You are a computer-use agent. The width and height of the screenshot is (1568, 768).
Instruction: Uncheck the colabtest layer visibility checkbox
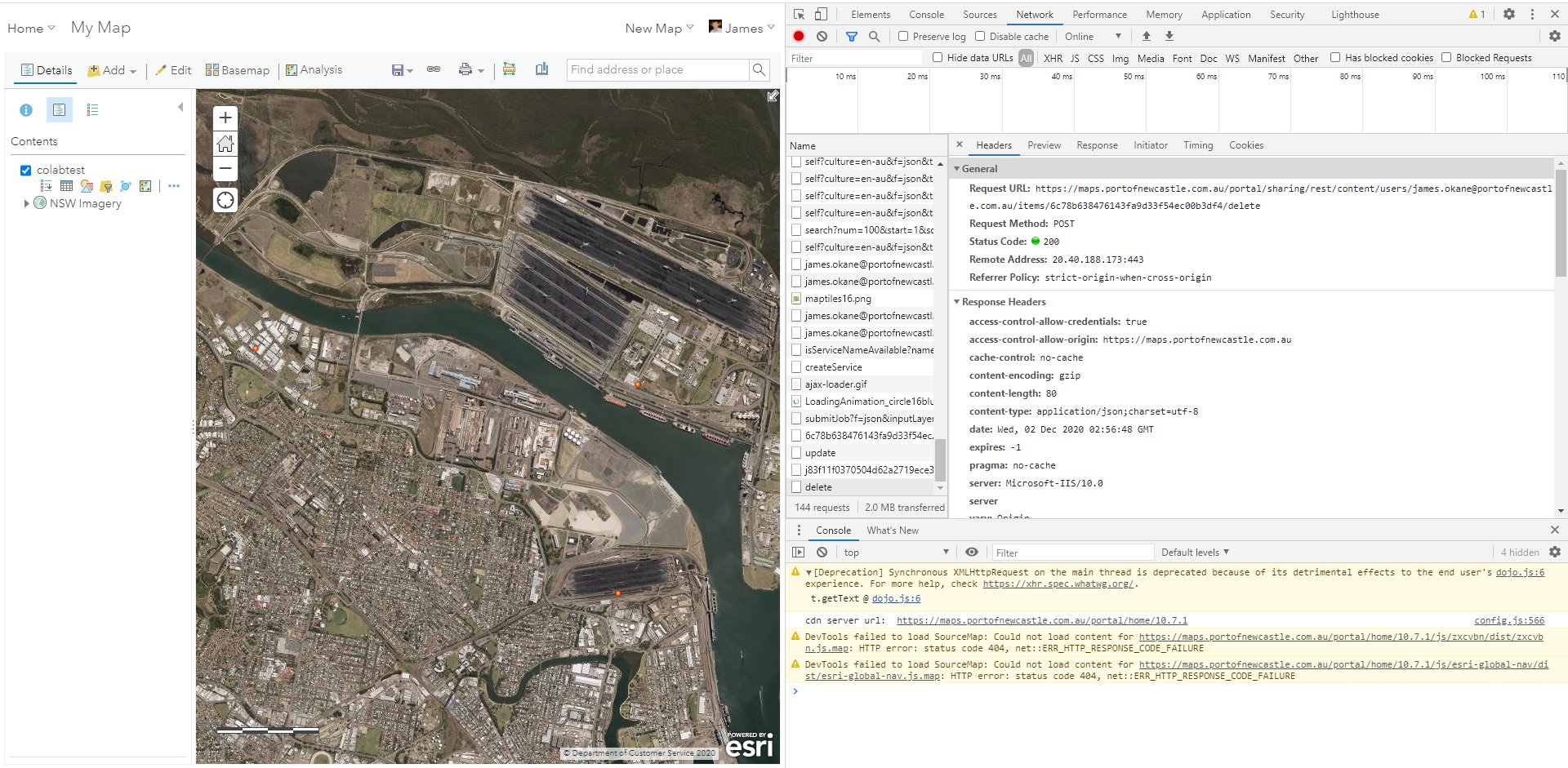coord(25,170)
